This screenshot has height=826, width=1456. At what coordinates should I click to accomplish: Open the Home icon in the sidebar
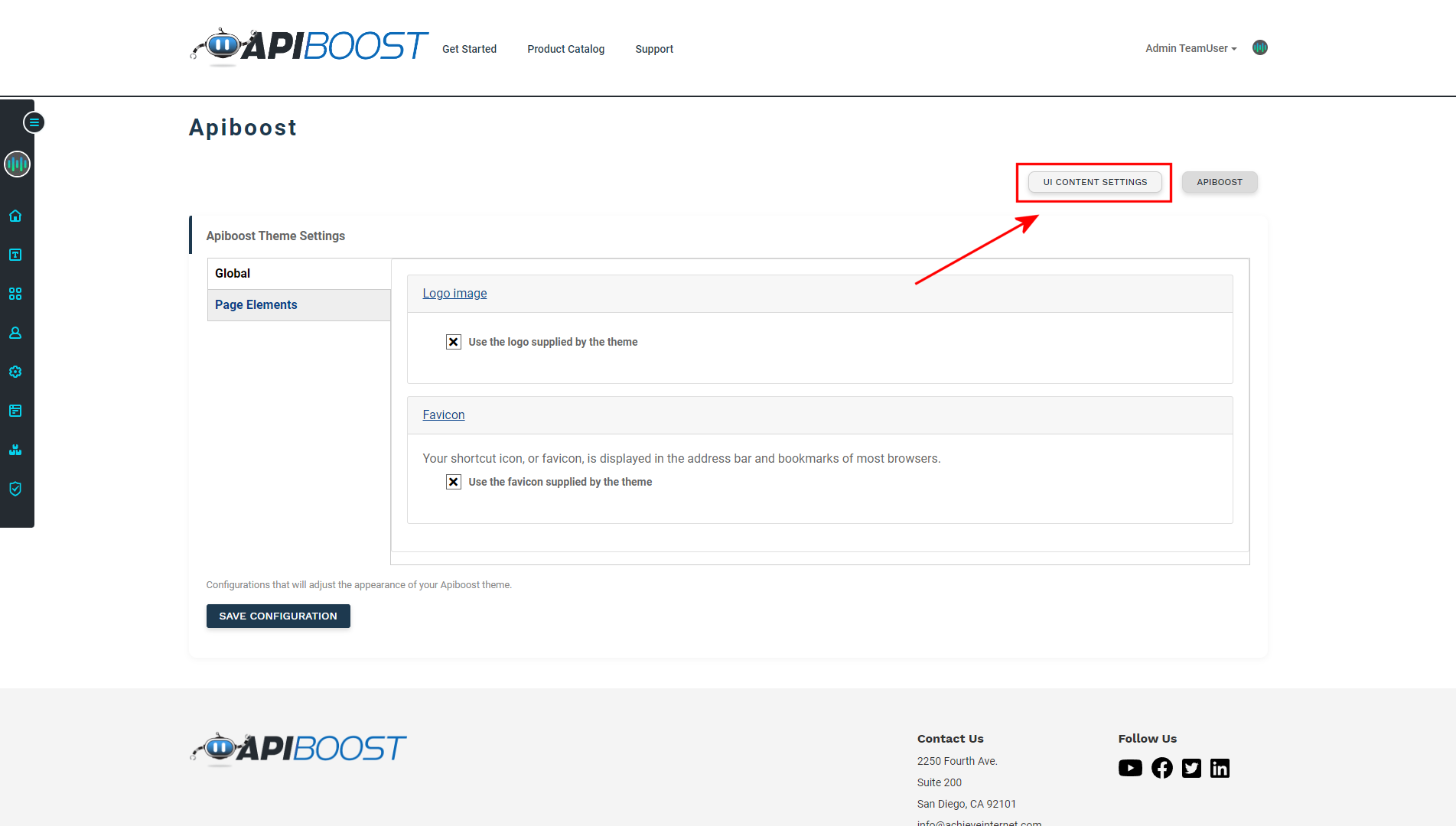[15, 216]
